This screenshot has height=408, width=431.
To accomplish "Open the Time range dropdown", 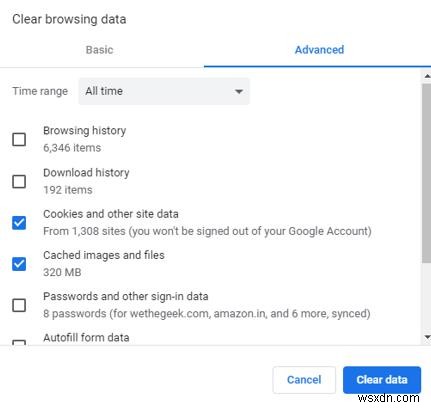I will click(x=164, y=91).
